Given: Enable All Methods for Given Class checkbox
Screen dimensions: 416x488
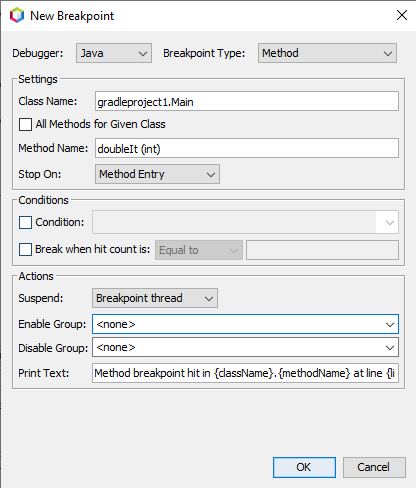Looking at the screenshot, I should point(25,124).
